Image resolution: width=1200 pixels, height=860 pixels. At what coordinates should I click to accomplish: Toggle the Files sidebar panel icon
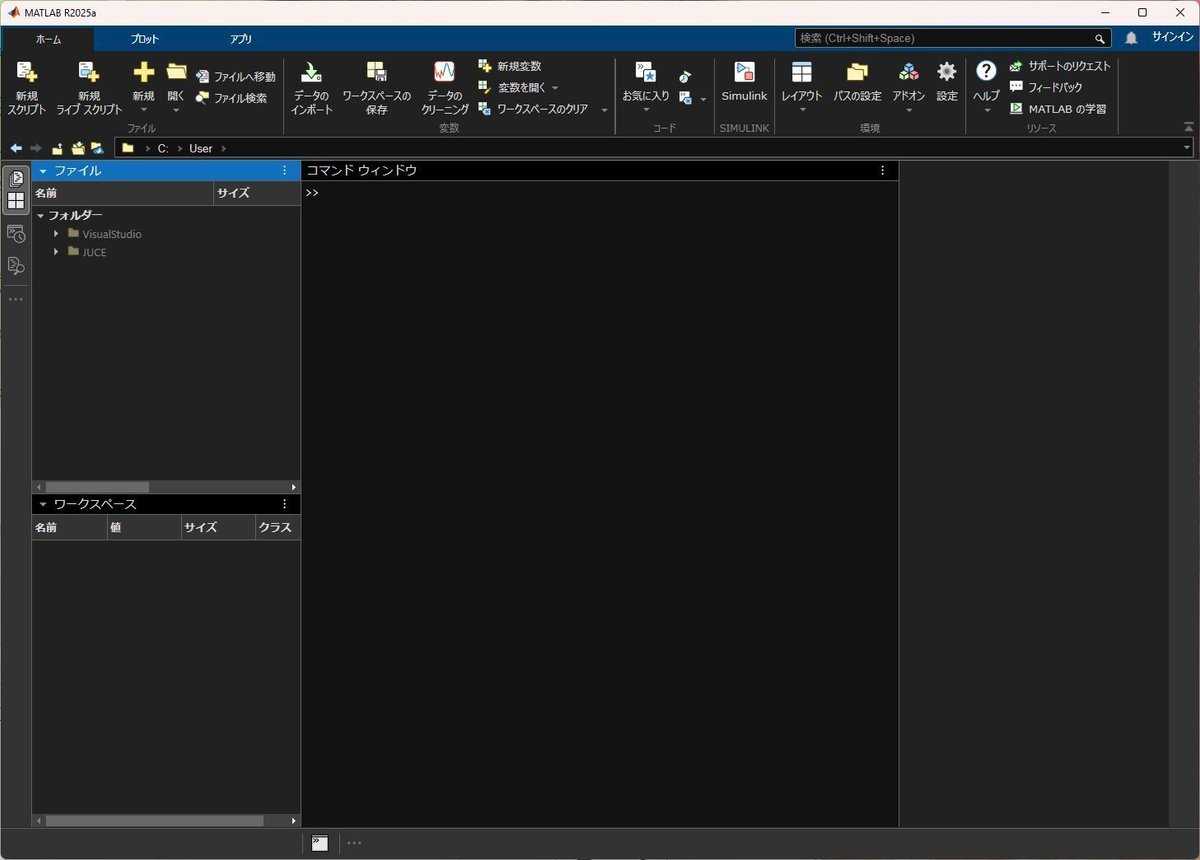pyautogui.click(x=16, y=179)
